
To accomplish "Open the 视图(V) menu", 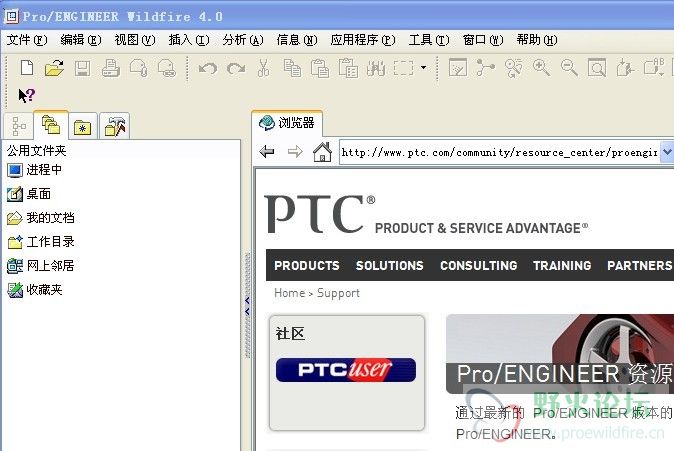I will pos(135,40).
